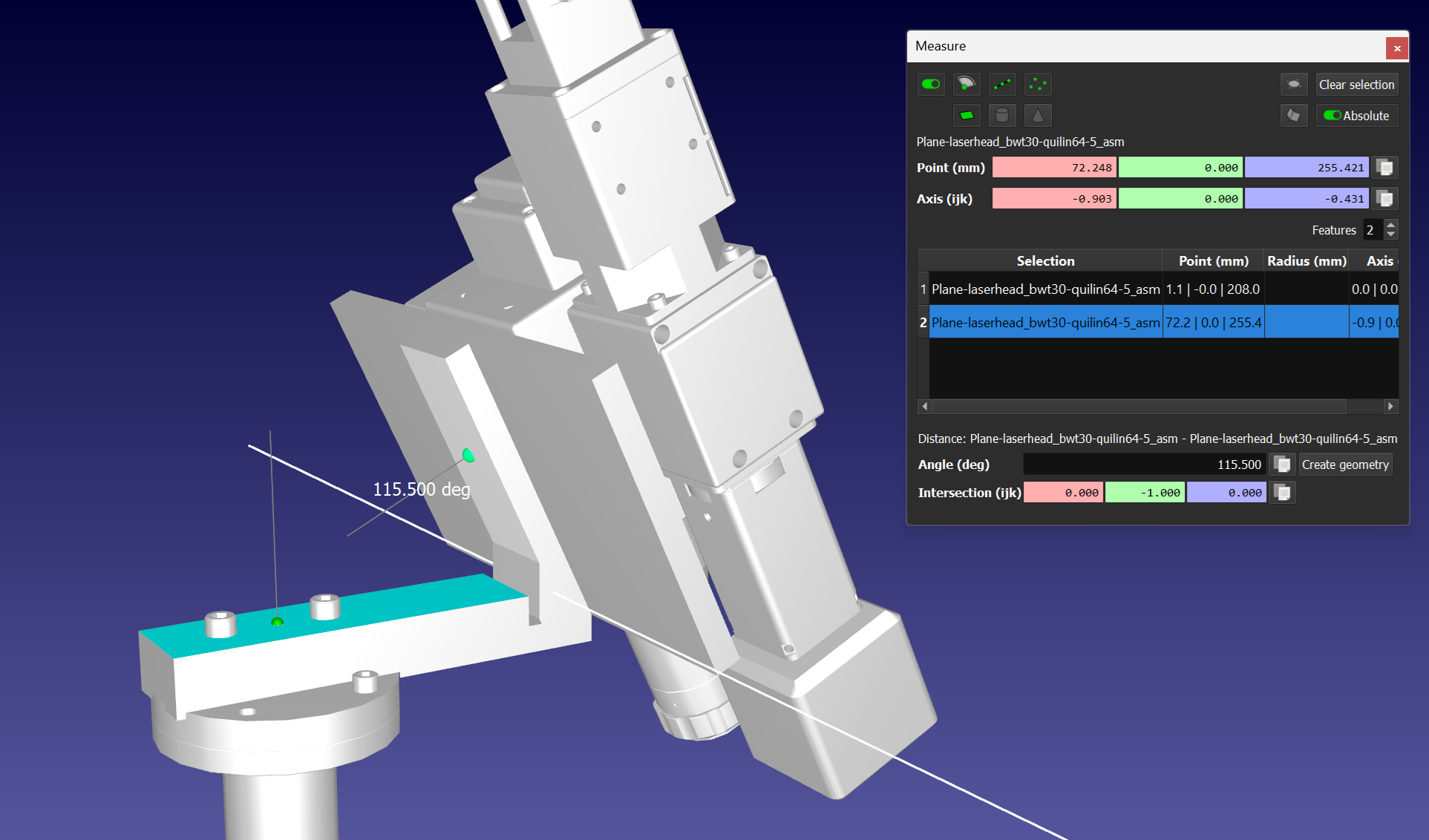Toggle the green measure enable switch

tap(931, 84)
